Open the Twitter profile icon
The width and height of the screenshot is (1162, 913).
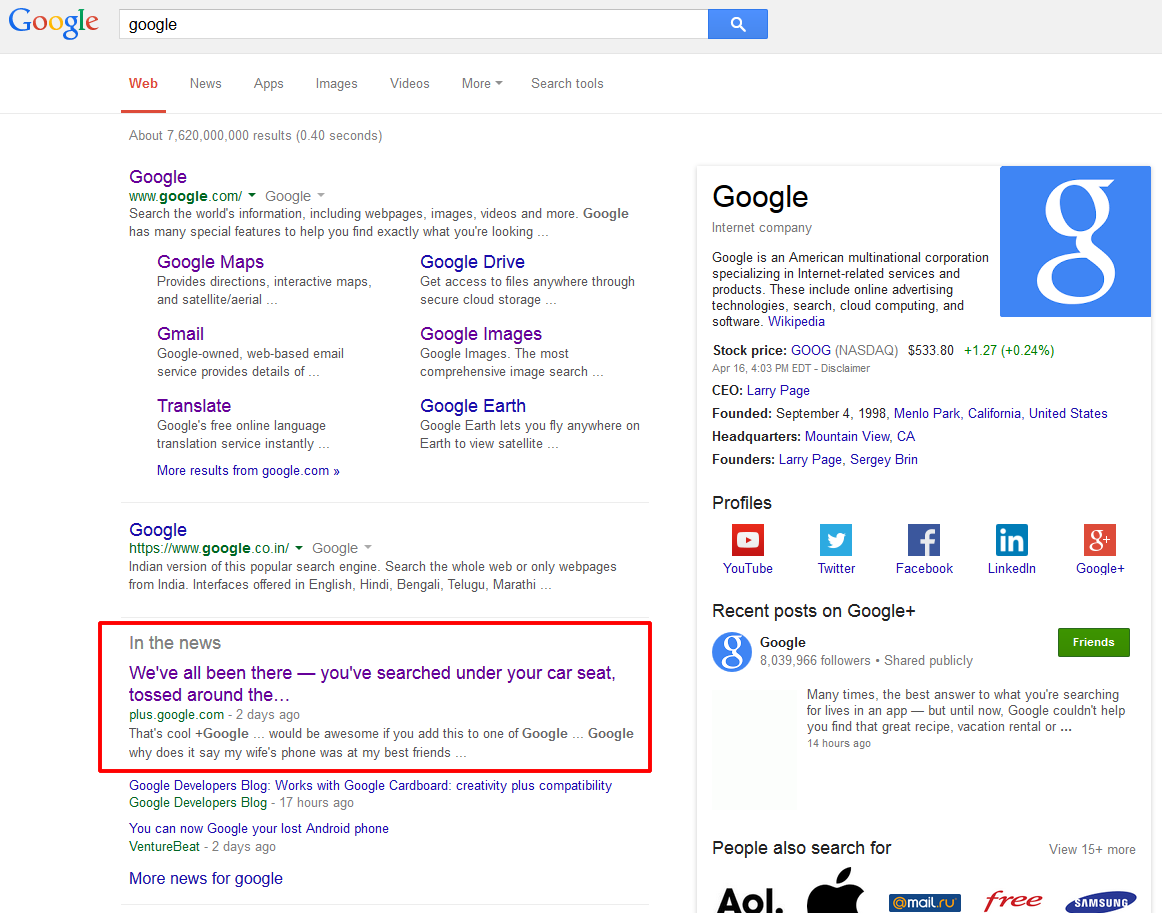click(836, 540)
